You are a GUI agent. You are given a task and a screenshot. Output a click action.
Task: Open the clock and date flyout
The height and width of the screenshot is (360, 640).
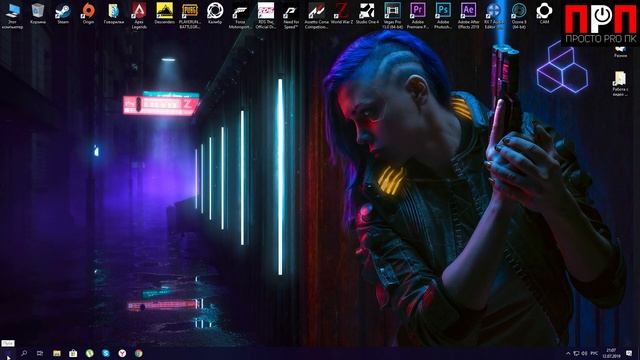coord(611,353)
